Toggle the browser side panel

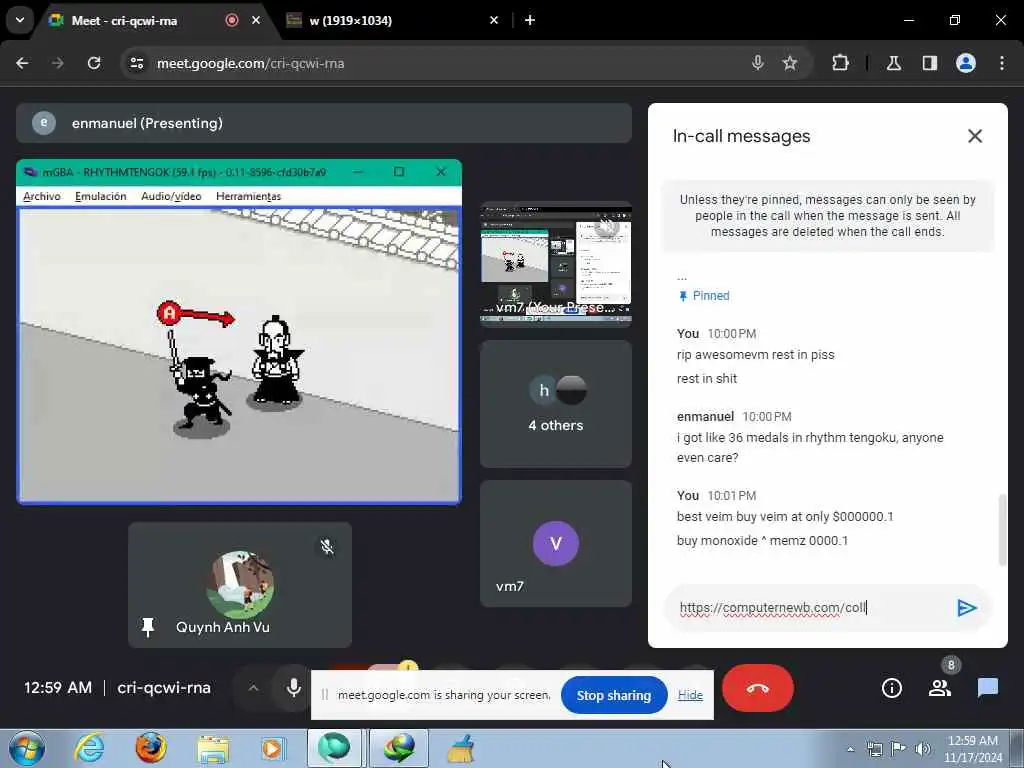click(929, 63)
